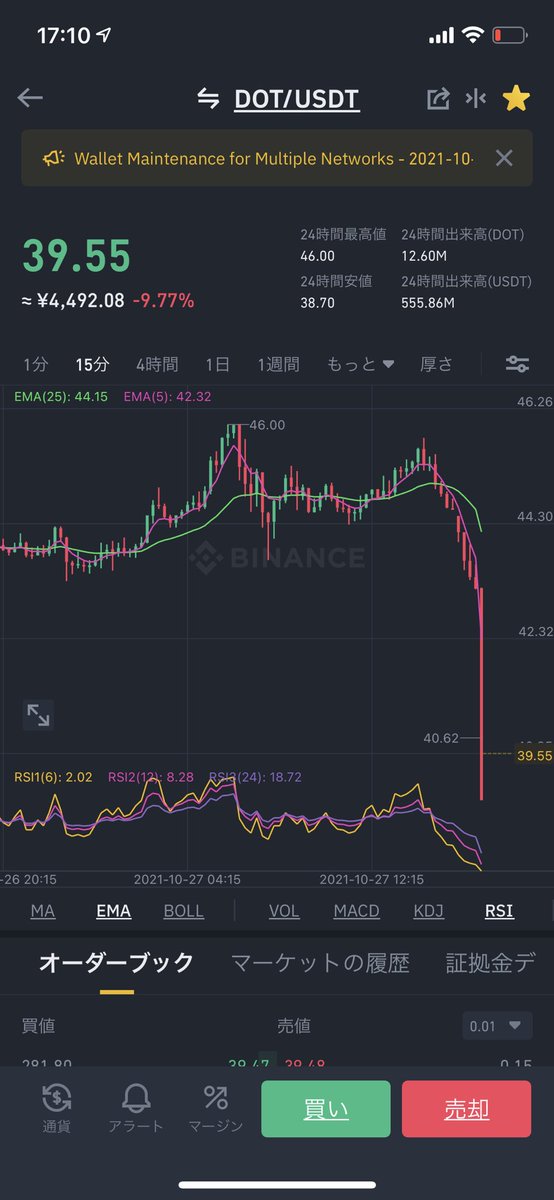Image resolution: width=554 pixels, height=1200 pixels.
Task: Switch chart to 1週間 interval
Action: [278, 364]
